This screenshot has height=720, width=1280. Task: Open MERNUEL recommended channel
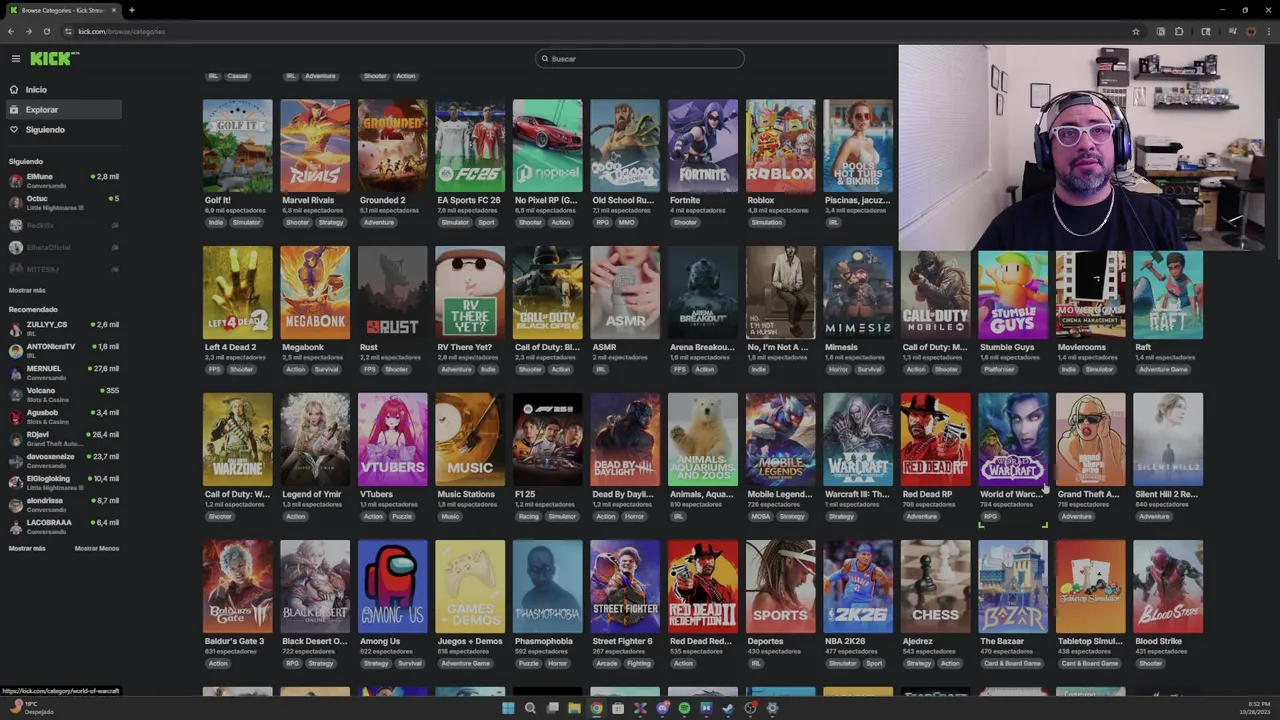[62, 372]
